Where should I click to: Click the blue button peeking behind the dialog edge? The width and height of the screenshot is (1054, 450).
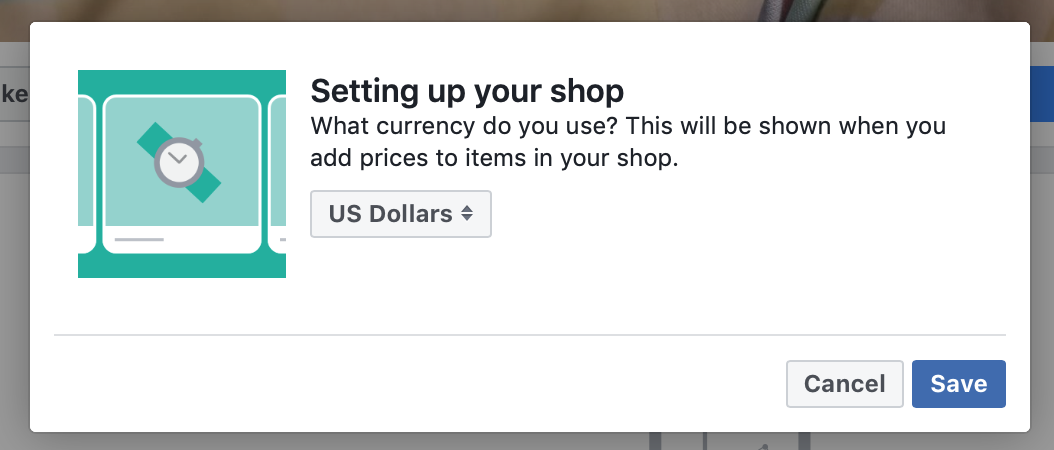1041,93
